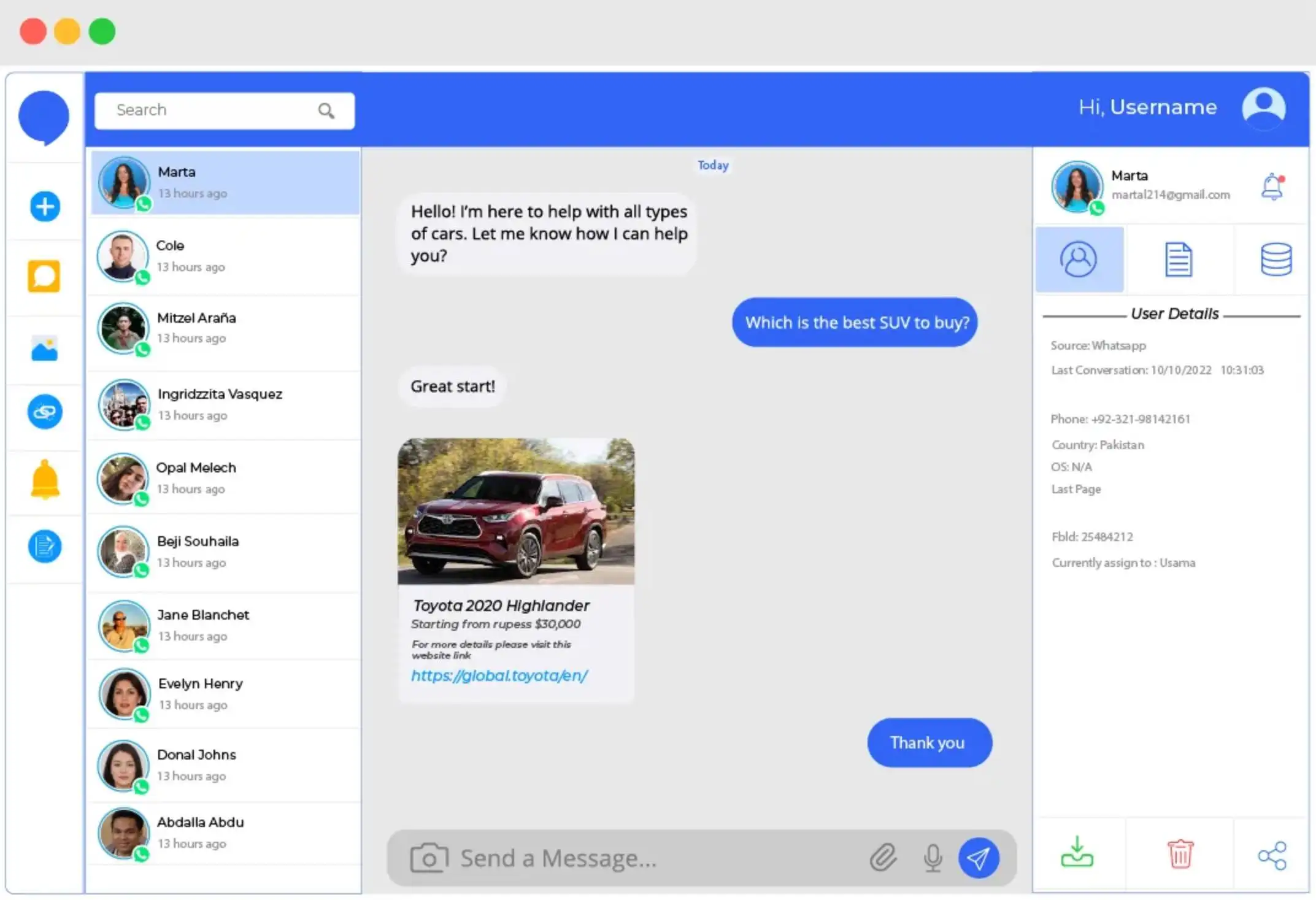Viewport: 1316px width, 900px height.
Task: Click the search magnifier icon
Action: tap(326, 110)
